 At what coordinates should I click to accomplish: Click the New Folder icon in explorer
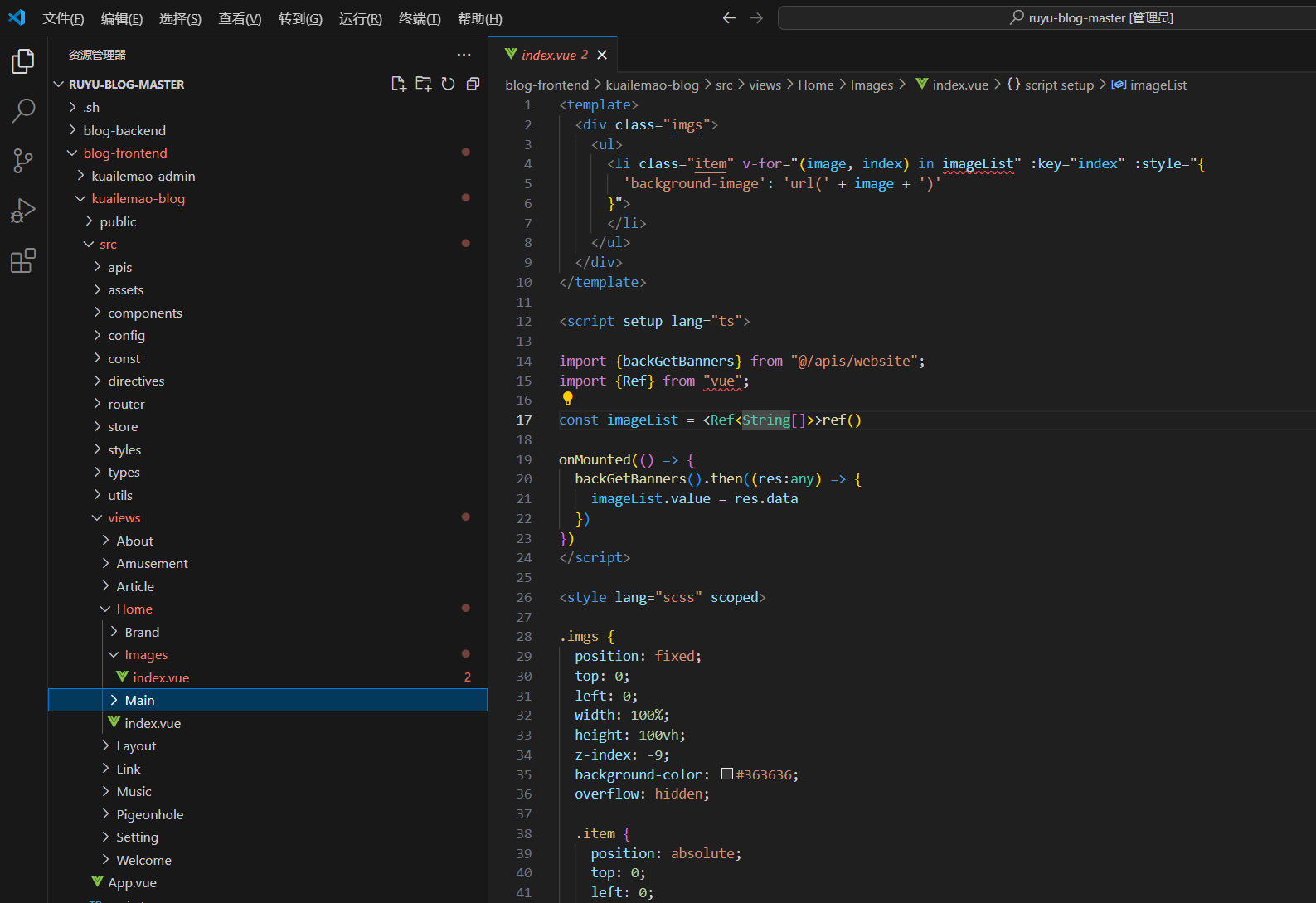click(424, 84)
